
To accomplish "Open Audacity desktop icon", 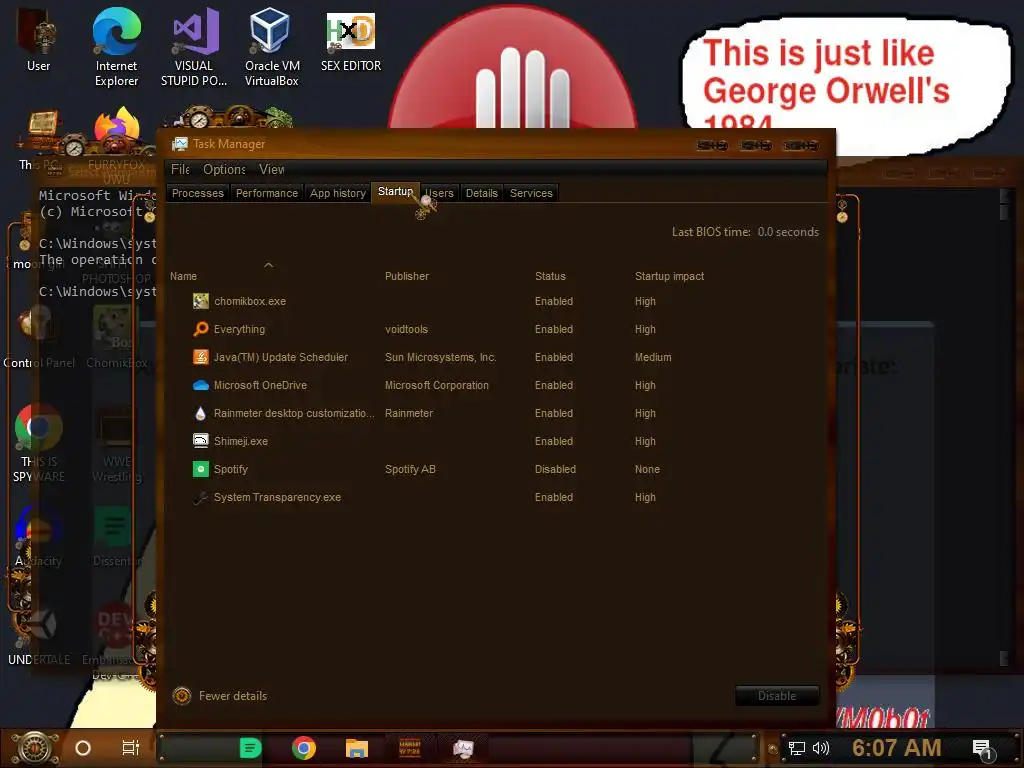I will (x=39, y=537).
